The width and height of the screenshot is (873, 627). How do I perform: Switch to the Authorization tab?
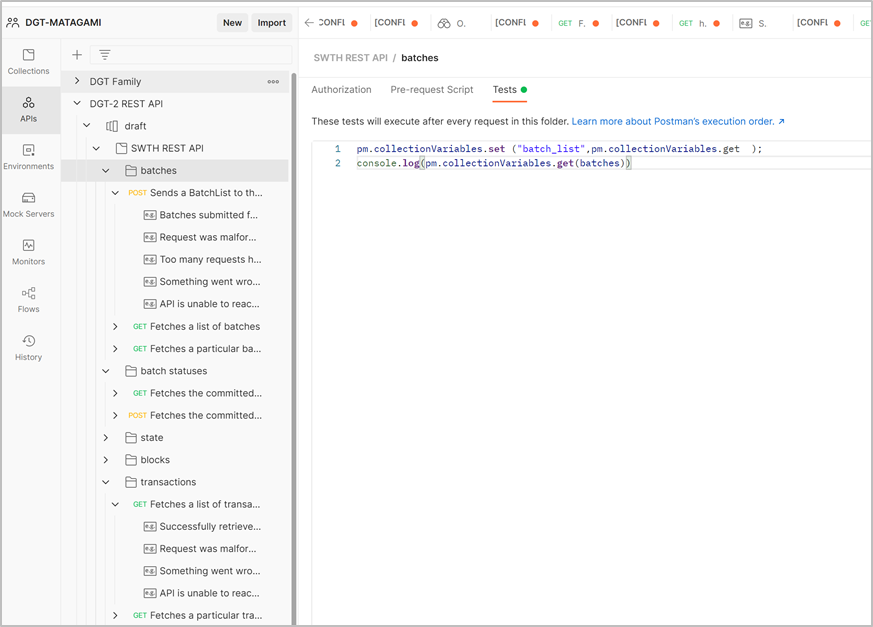tap(341, 90)
